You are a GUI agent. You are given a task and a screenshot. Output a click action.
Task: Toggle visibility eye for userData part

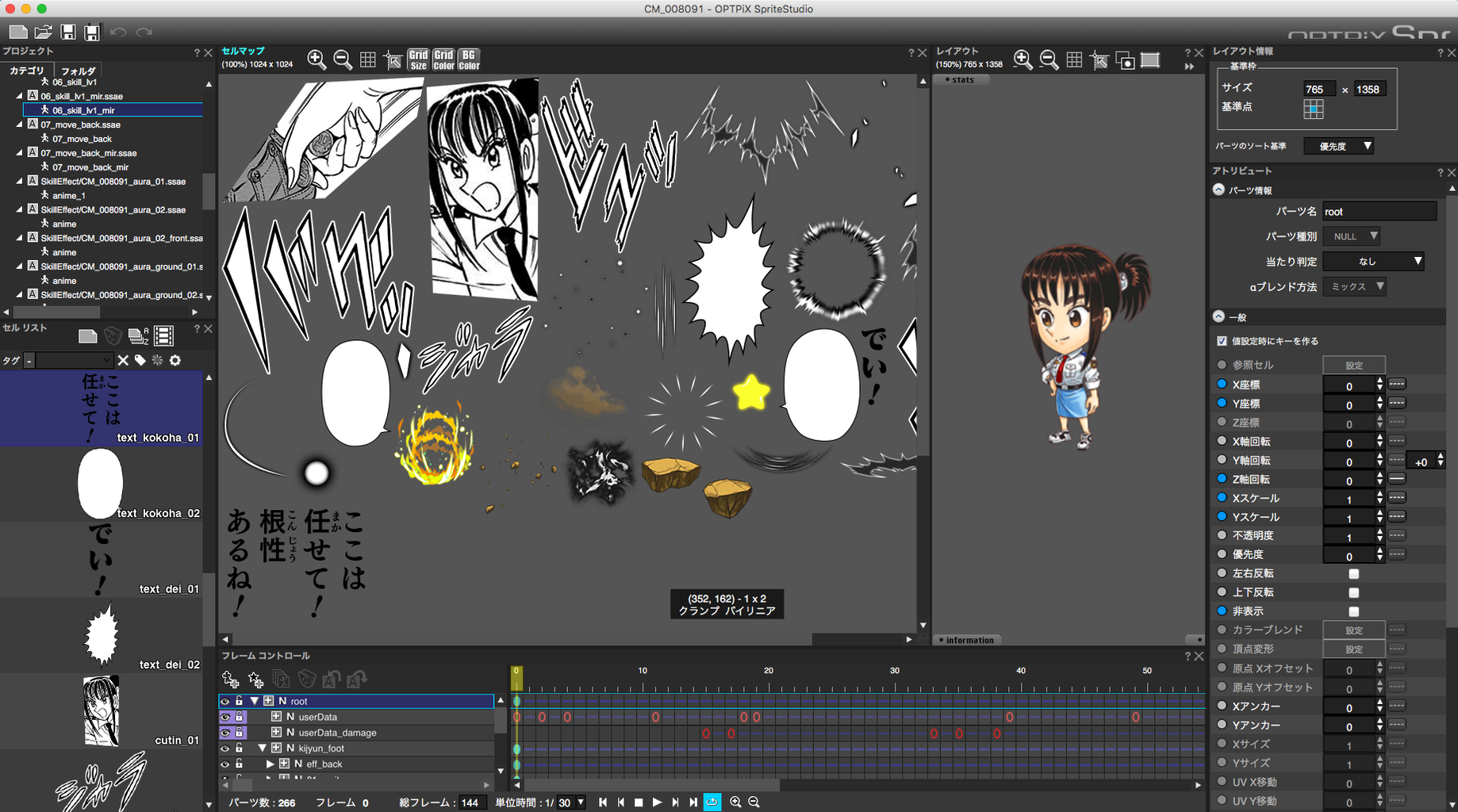225,717
